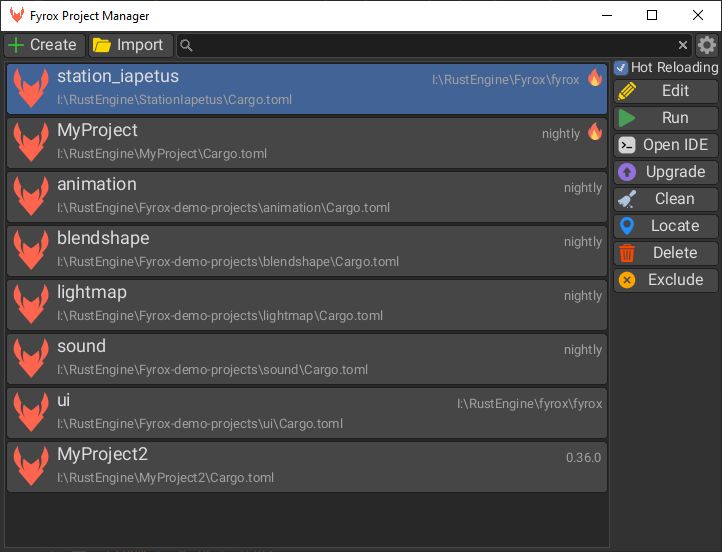Click the Create button label

pos(53,45)
